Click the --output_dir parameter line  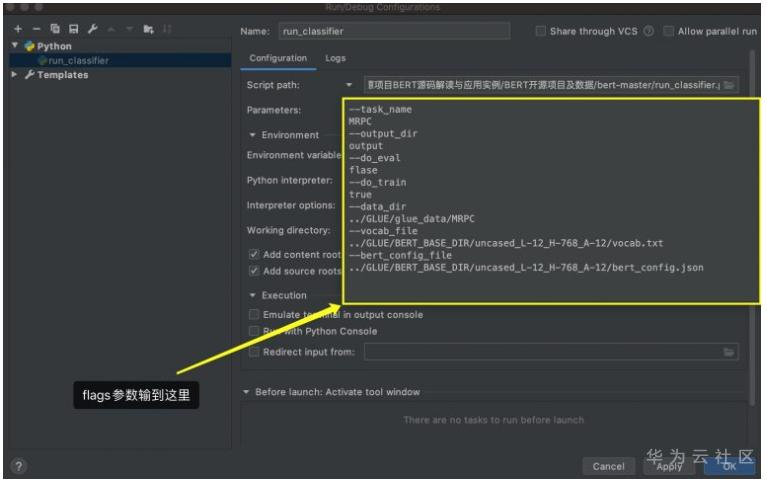(383, 134)
